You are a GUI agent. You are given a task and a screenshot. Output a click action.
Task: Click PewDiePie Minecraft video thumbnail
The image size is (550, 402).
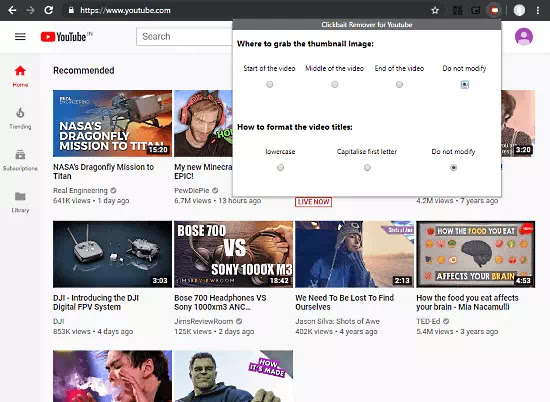203,123
